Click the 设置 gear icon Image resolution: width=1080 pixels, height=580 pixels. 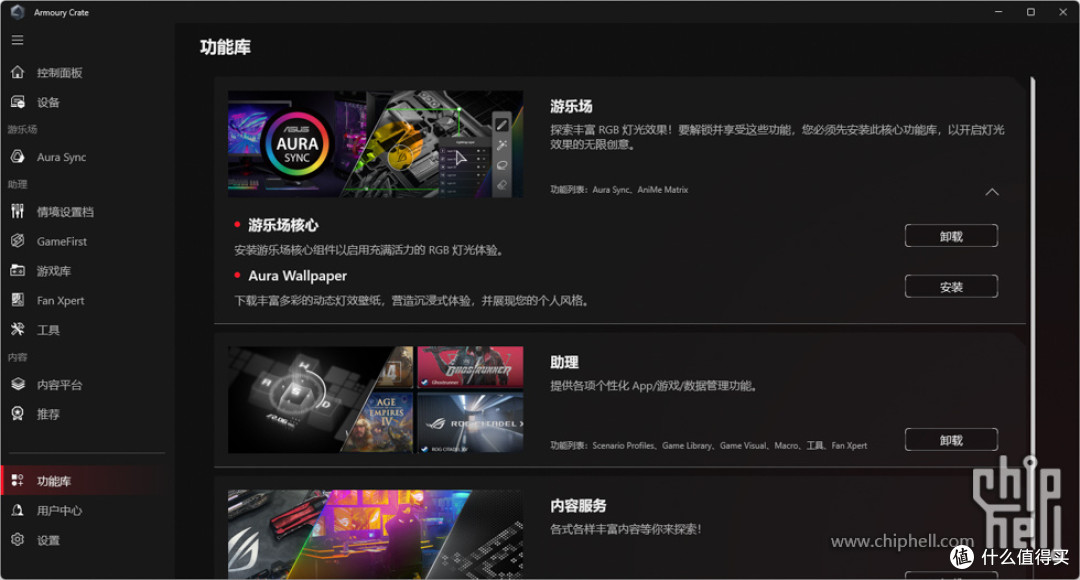(x=18, y=539)
